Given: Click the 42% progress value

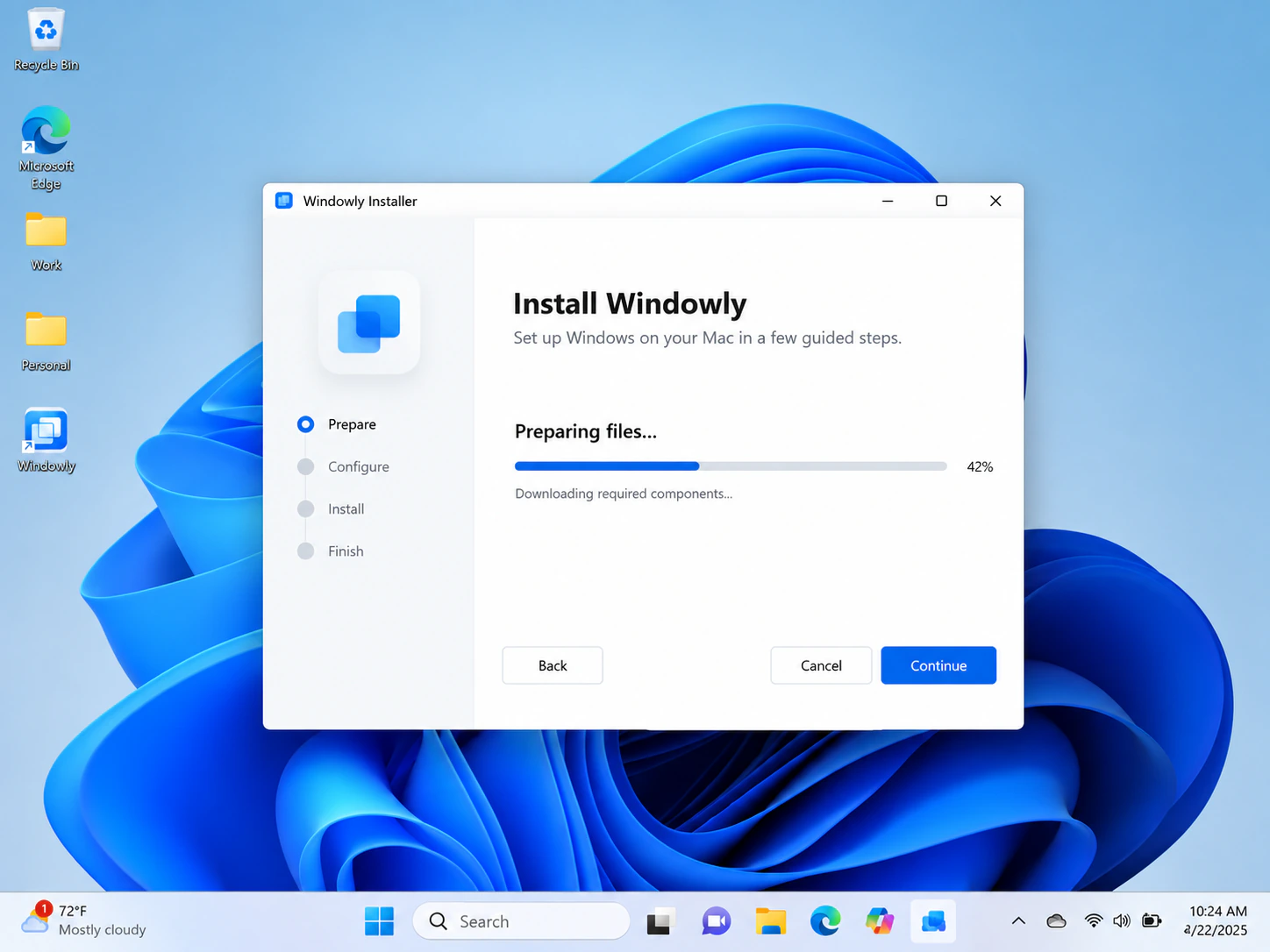Looking at the screenshot, I should click(980, 466).
